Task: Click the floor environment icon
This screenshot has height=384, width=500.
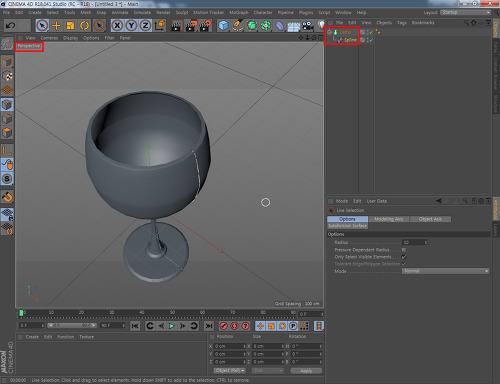Action: pos(294,26)
